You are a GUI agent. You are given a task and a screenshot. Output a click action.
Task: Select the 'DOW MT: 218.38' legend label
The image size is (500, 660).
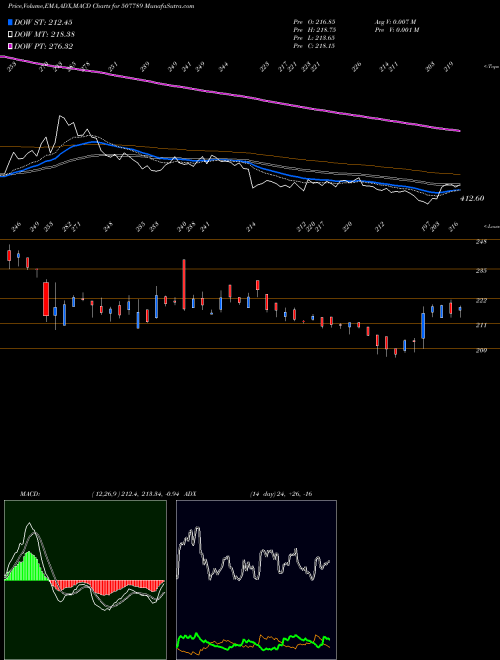point(45,35)
